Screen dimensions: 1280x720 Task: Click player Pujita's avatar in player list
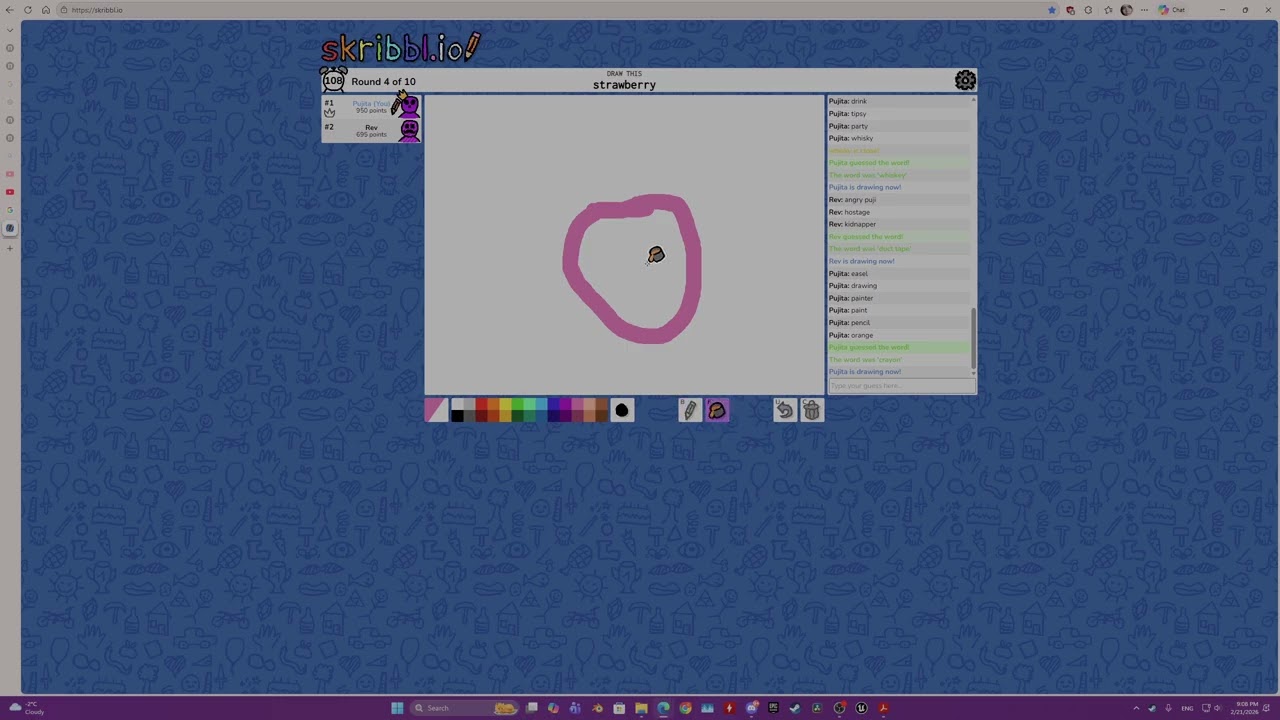pyautogui.click(x=408, y=106)
